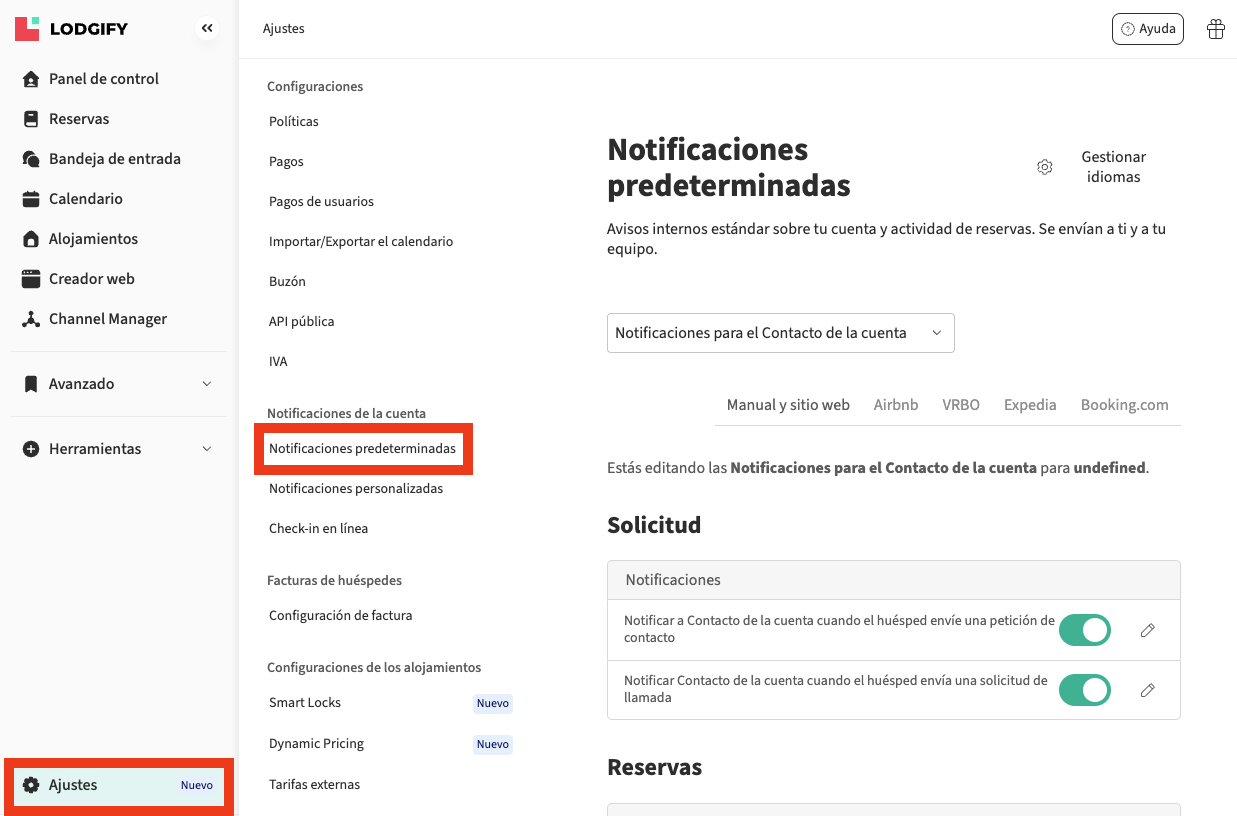This screenshot has width=1237, height=816.
Task: Select the Booking.com tab
Action: [x=1124, y=405]
